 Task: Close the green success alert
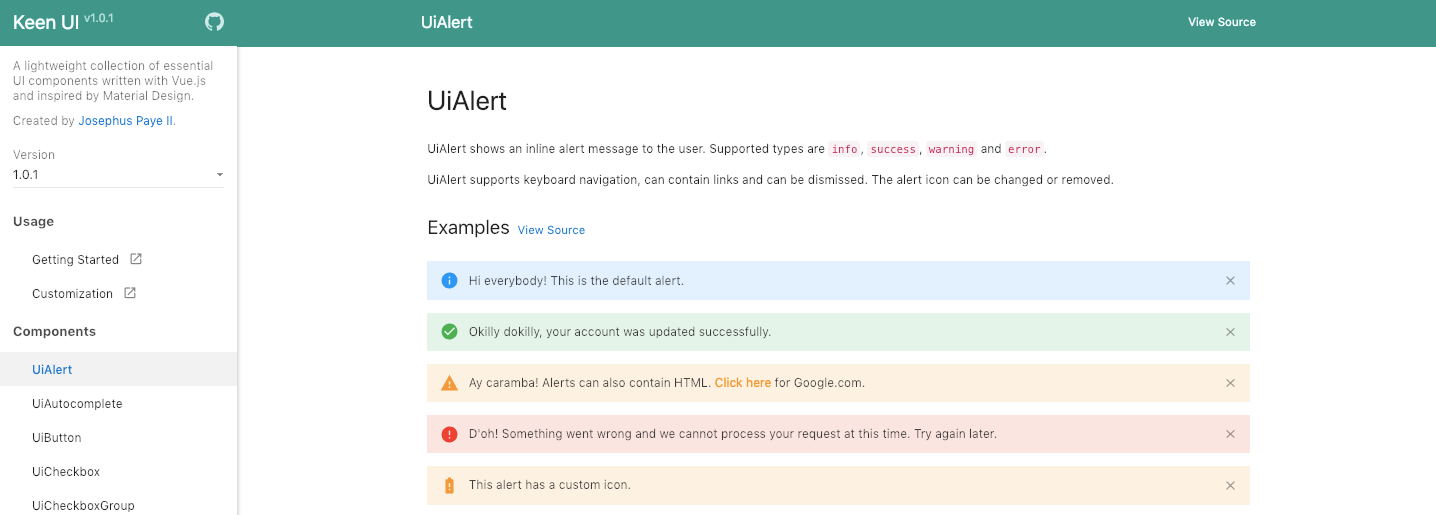click(x=1230, y=332)
